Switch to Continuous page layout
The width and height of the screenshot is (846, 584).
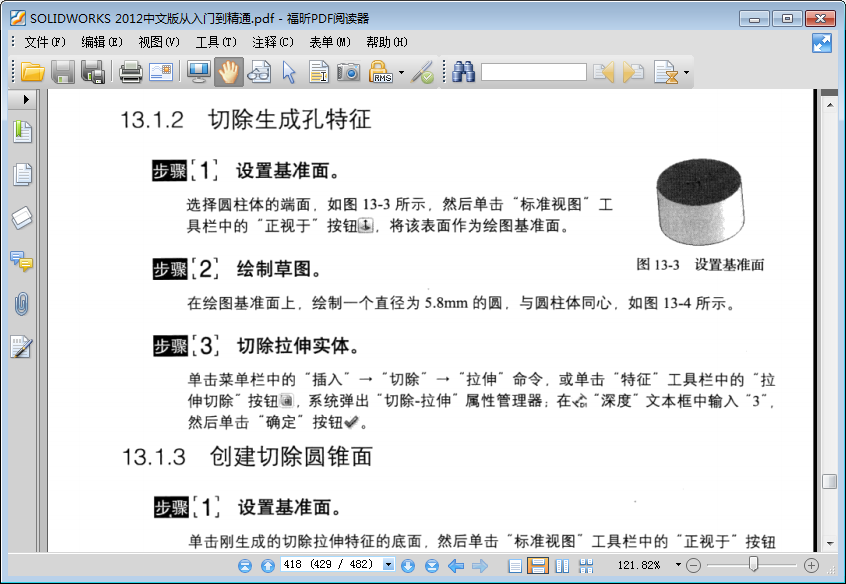pos(538,566)
